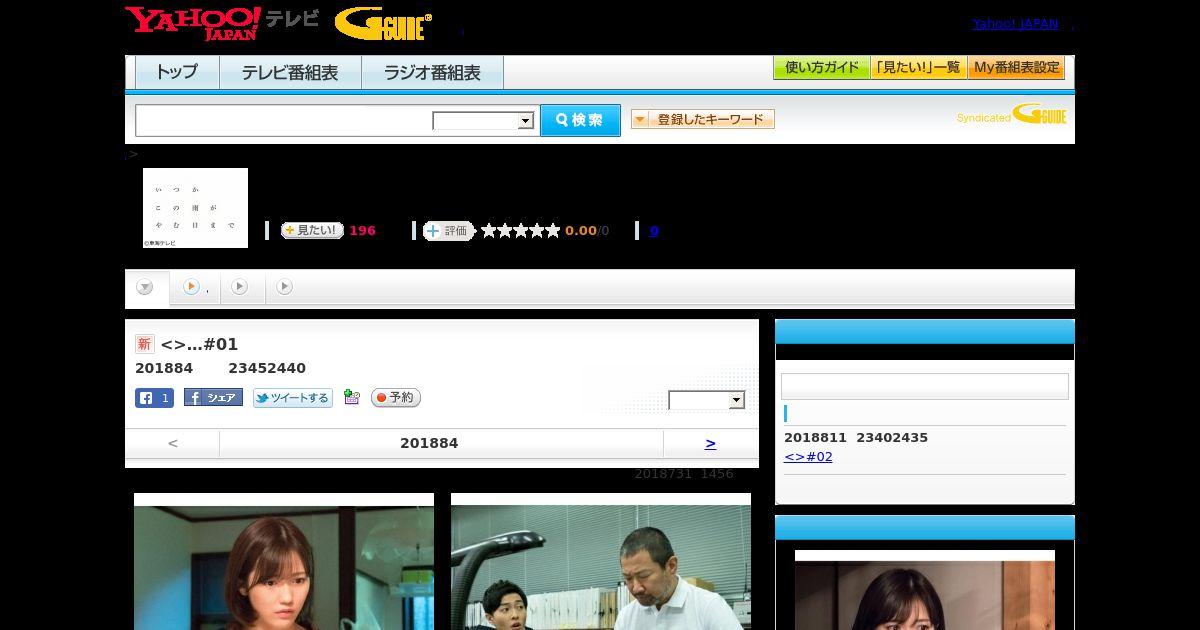1200x630 pixels.
Task: Go to previous date with the < arrow
Action: coord(172,443)
